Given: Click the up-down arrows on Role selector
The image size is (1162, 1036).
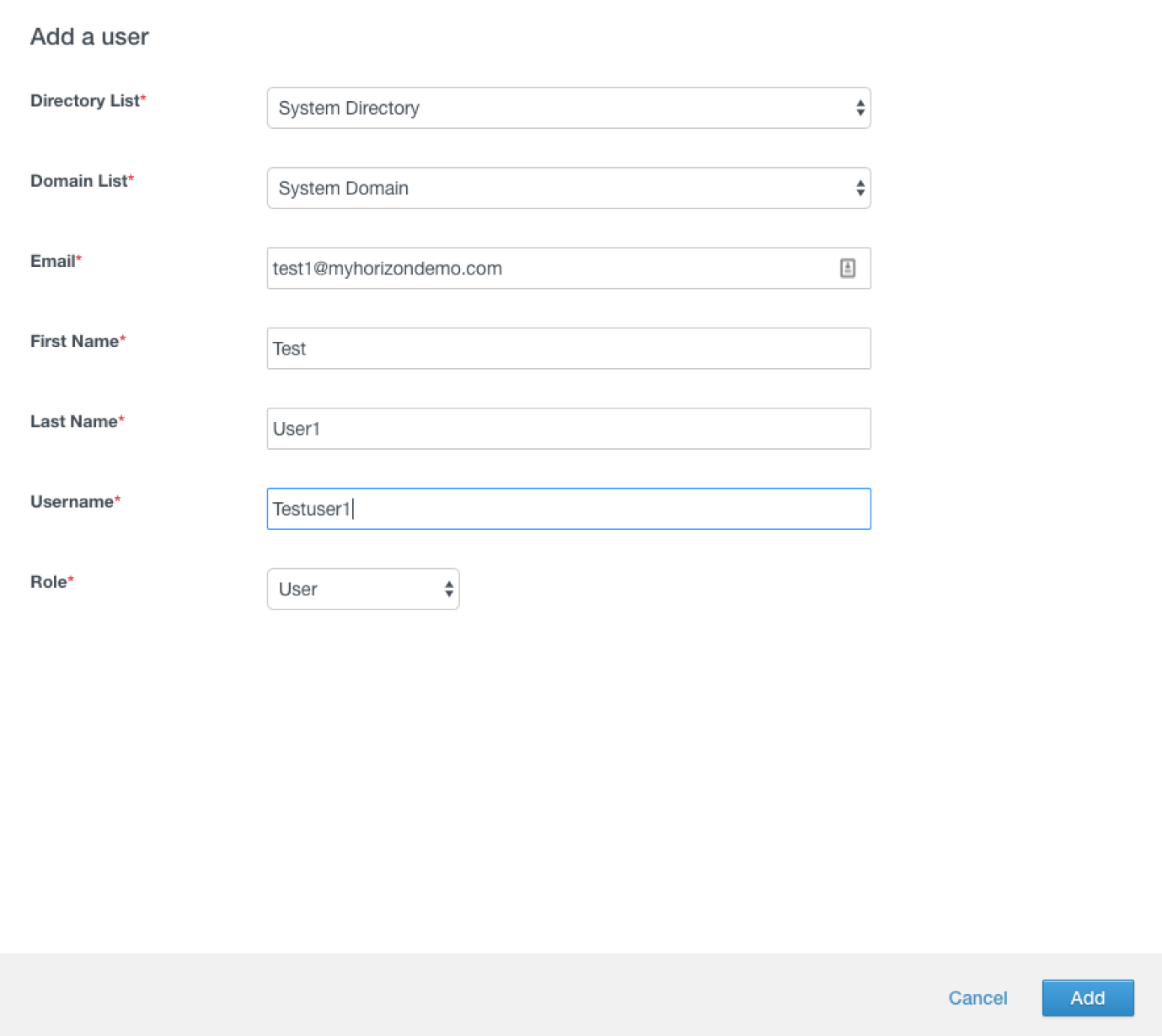Looking at the screenshot, I should tap(449, 589).
